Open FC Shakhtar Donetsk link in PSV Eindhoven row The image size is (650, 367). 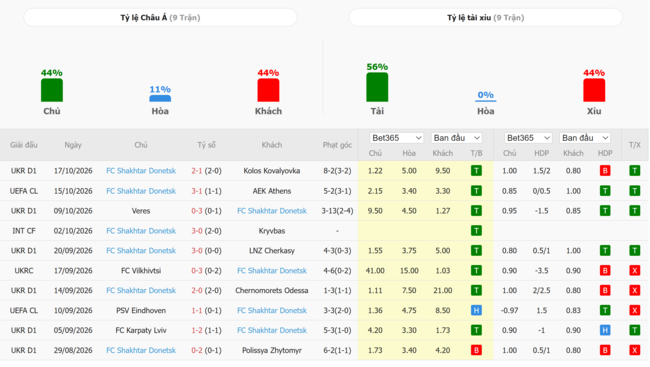tap(272, 310)
